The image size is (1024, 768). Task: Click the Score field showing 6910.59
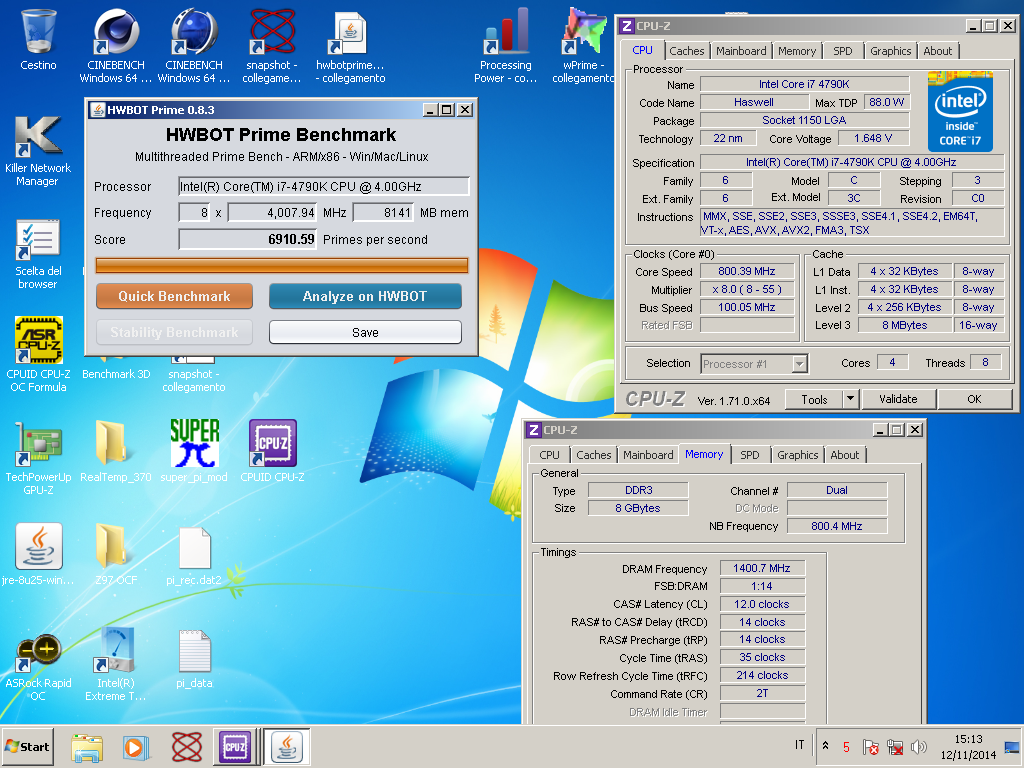click(x=248, y=240)
